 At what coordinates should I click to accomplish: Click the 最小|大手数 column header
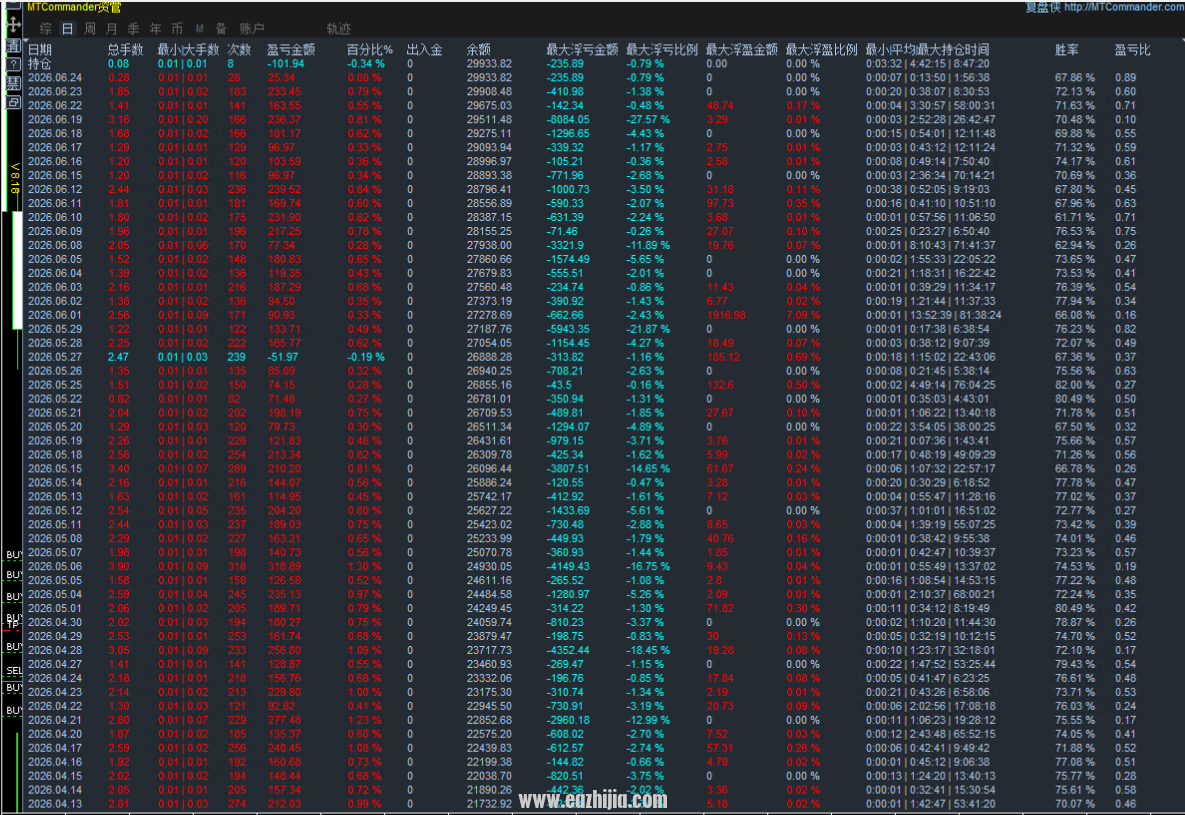click(188, 50)
